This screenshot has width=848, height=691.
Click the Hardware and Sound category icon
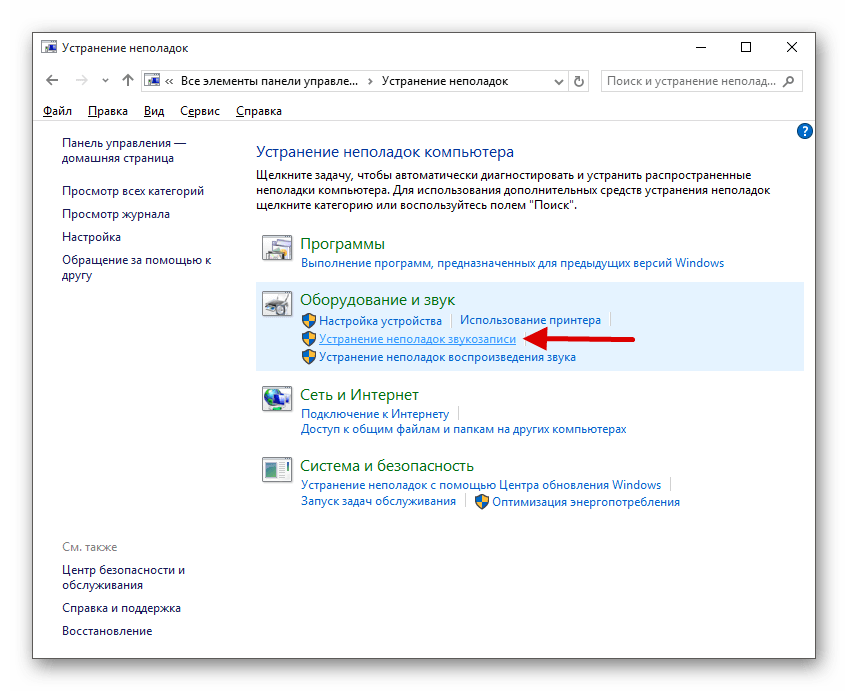click(275, 305)
